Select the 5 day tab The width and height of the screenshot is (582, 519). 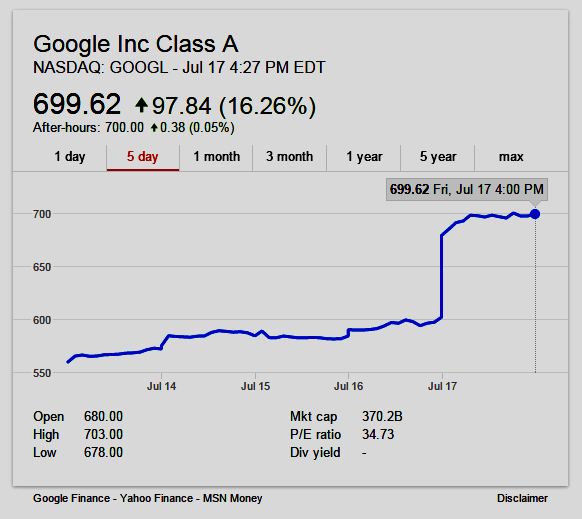(x=143, y=157)
